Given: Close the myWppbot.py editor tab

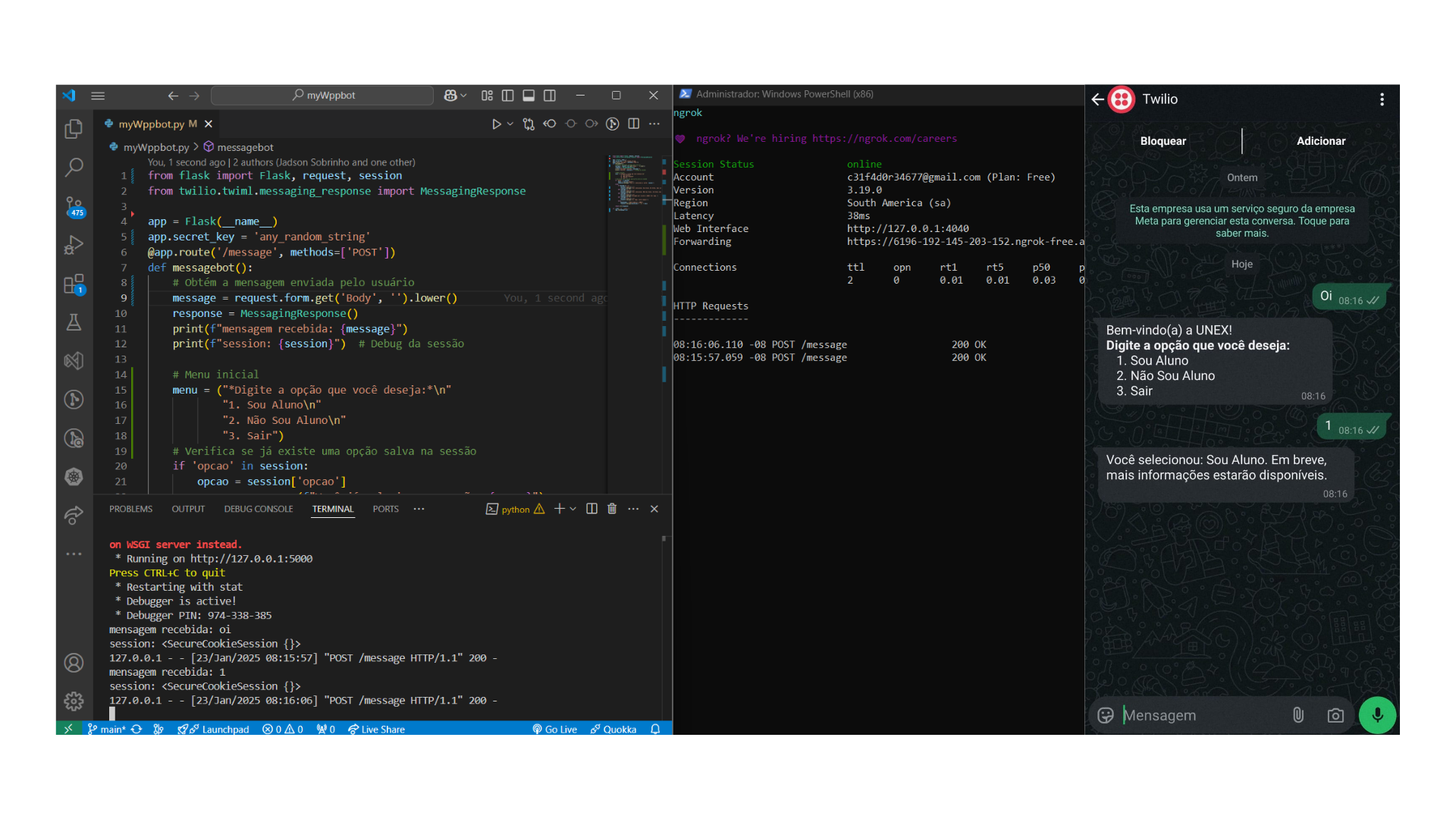Looking at the screenshot, I should (209, 124).
